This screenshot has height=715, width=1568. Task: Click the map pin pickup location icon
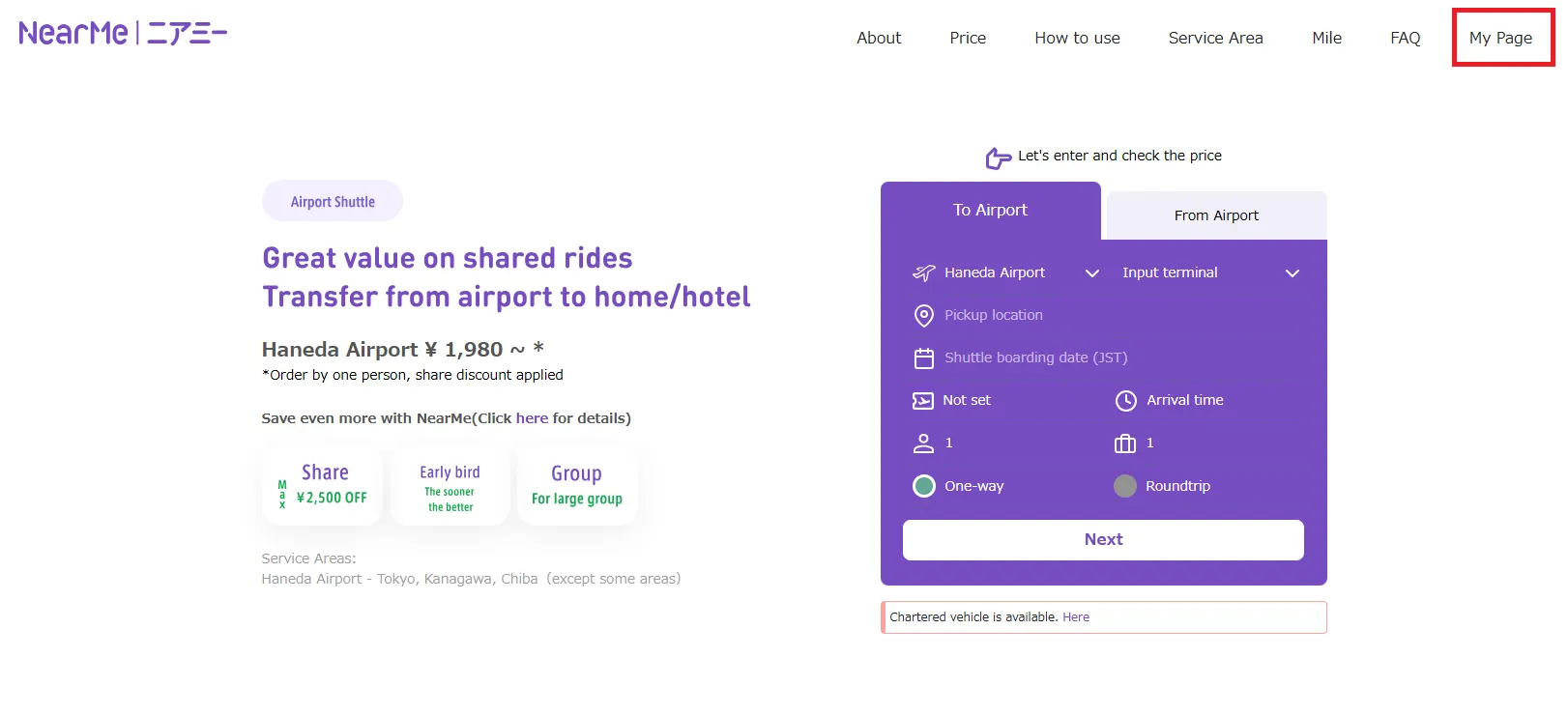coord(924,315)
